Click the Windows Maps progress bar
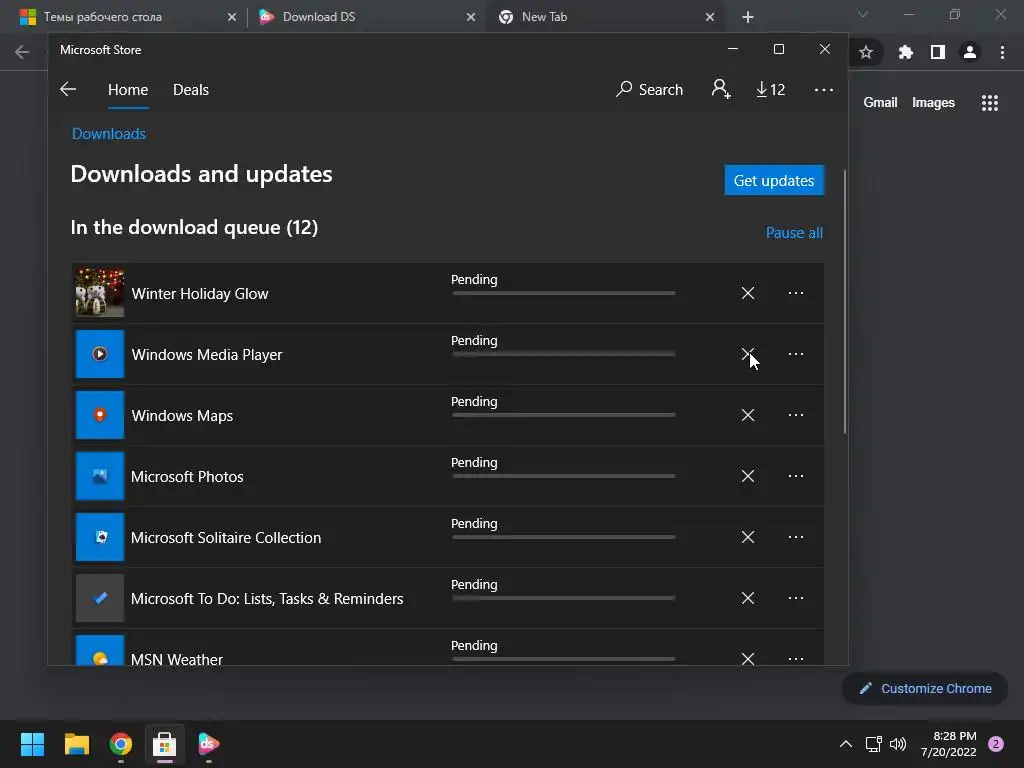 pos(564,415)
